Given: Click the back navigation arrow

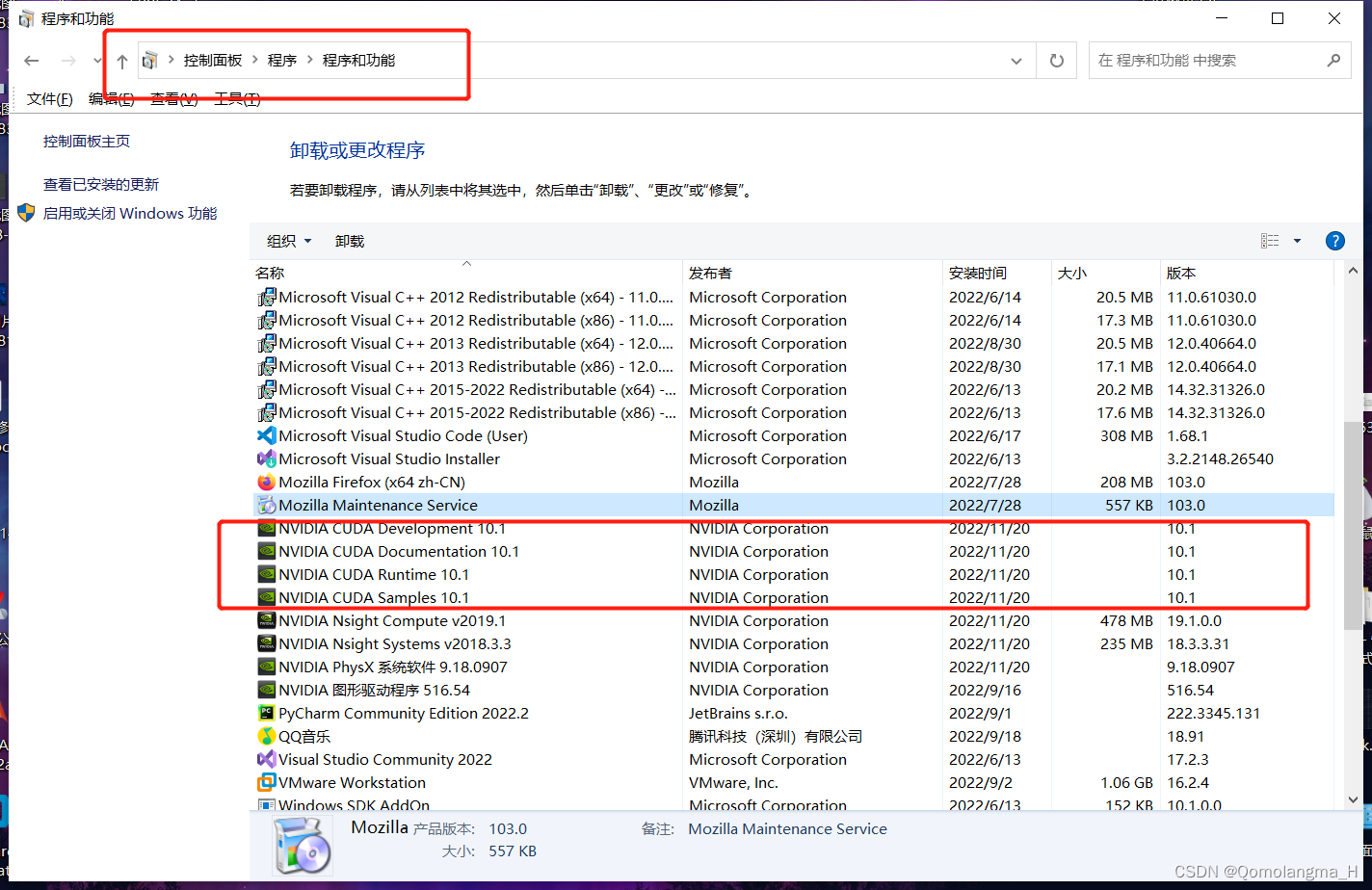Looking at the screenshot, I should click(x=31, y=60).
